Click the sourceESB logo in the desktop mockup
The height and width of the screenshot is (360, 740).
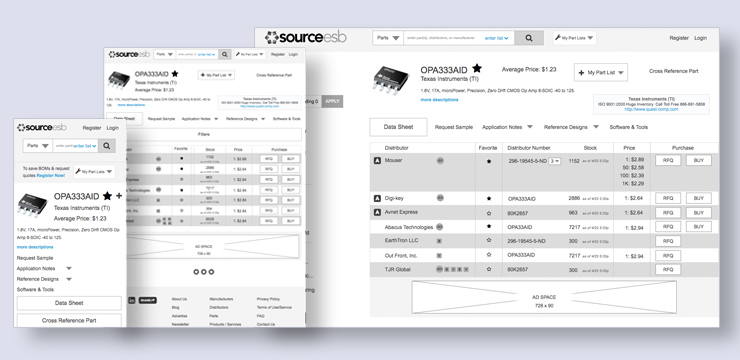(x=305, y=37)
